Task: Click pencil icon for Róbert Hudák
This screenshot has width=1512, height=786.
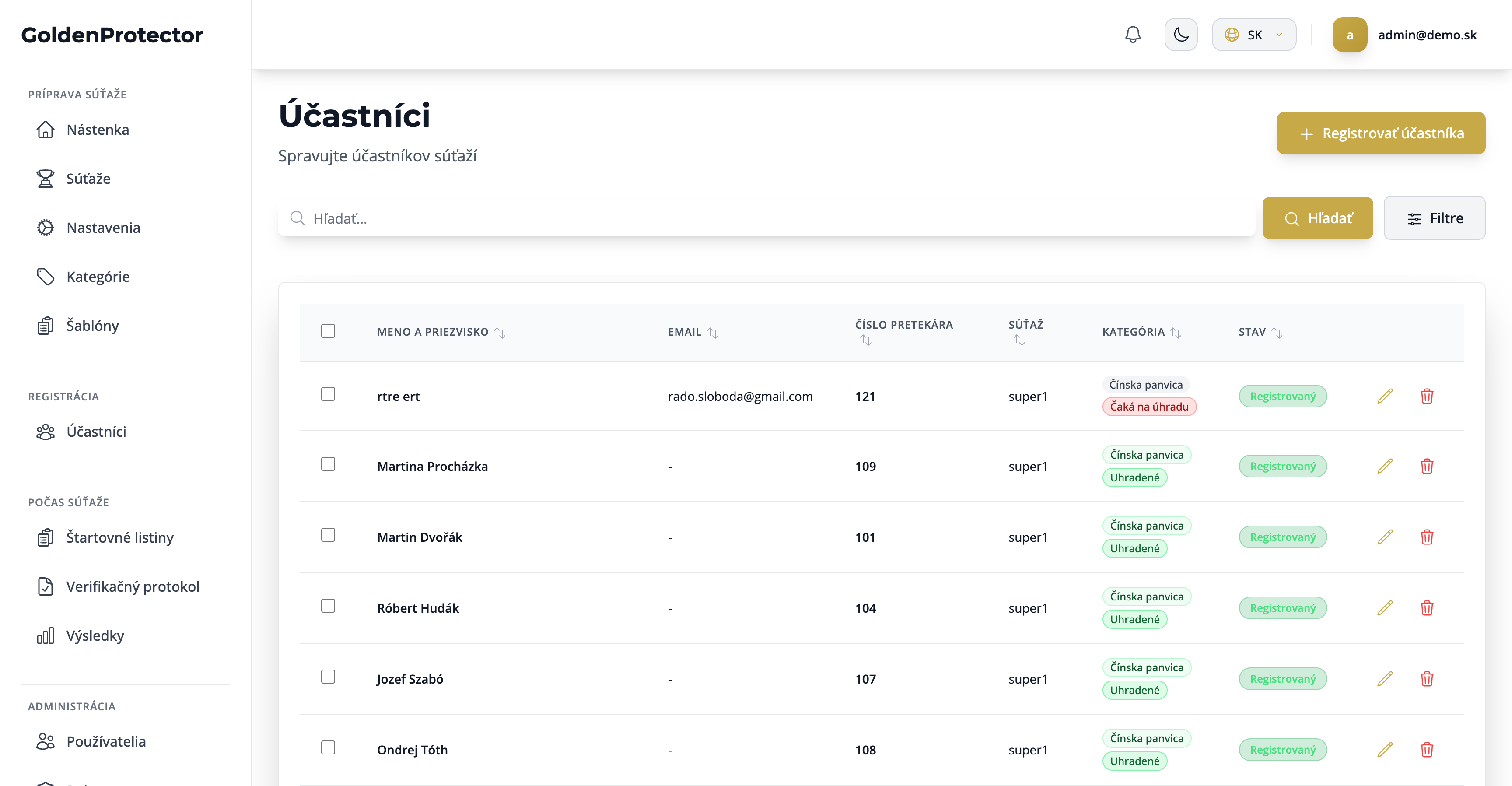Action: pos(1385,608)
